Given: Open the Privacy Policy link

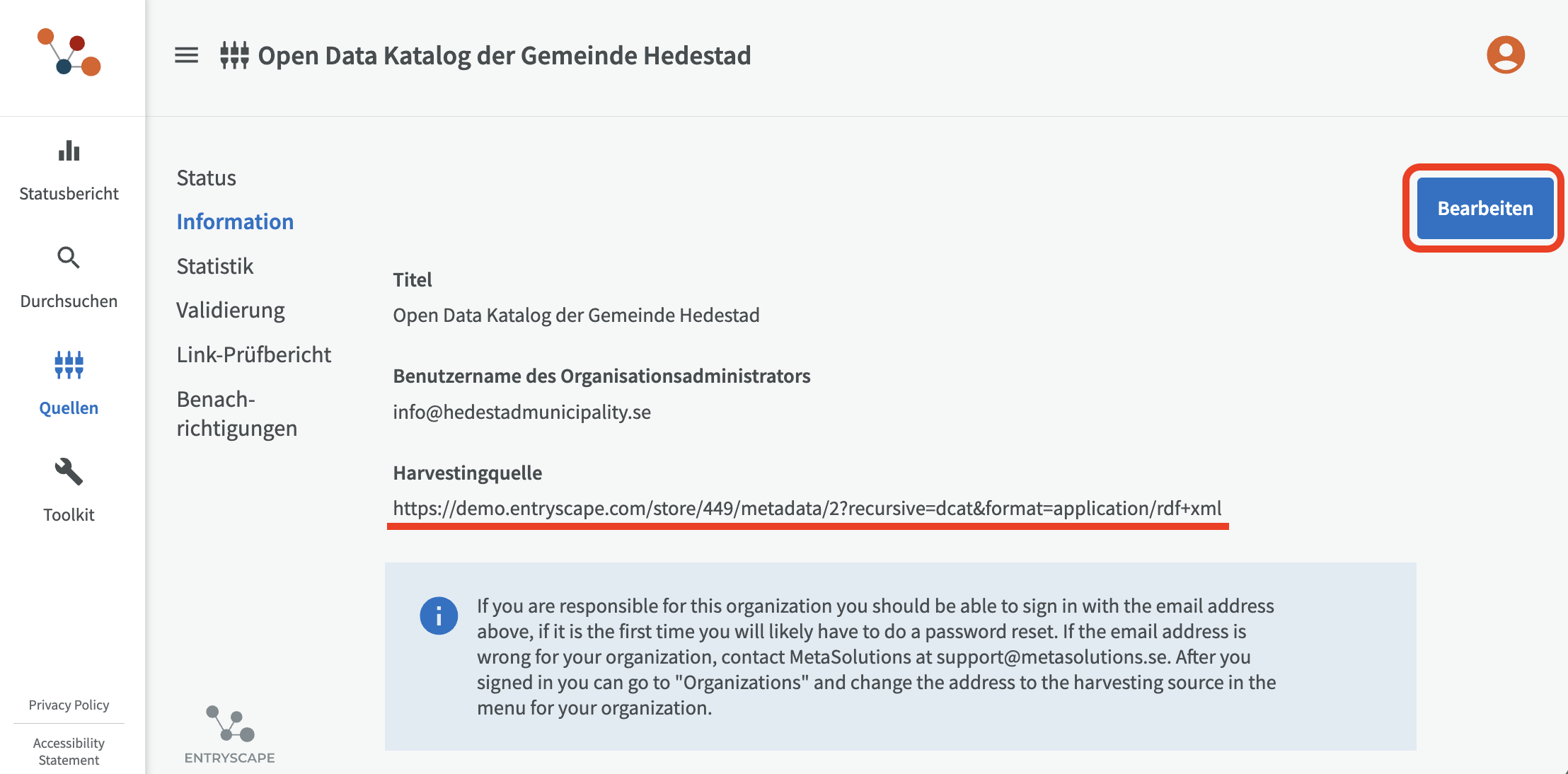Looking at the screenshot, I should [69, 705].
